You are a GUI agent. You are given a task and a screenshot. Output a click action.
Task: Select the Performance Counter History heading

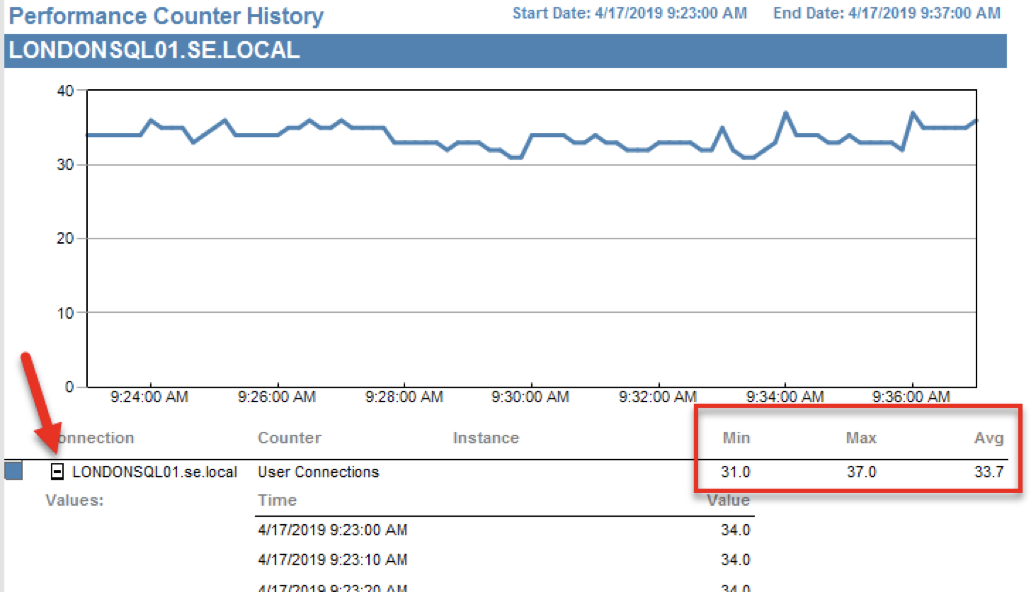(165, 16)
